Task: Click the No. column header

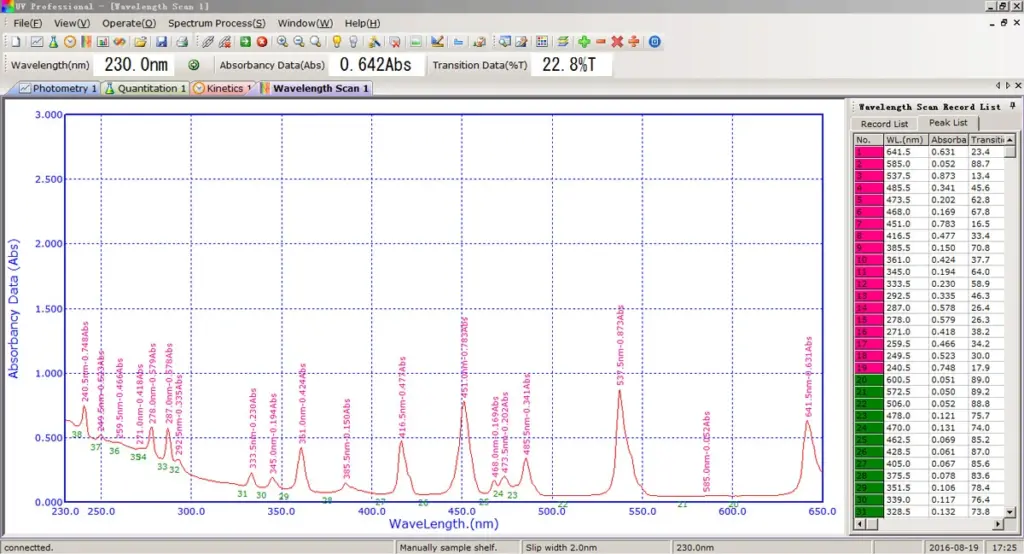Action: point(869,140)
